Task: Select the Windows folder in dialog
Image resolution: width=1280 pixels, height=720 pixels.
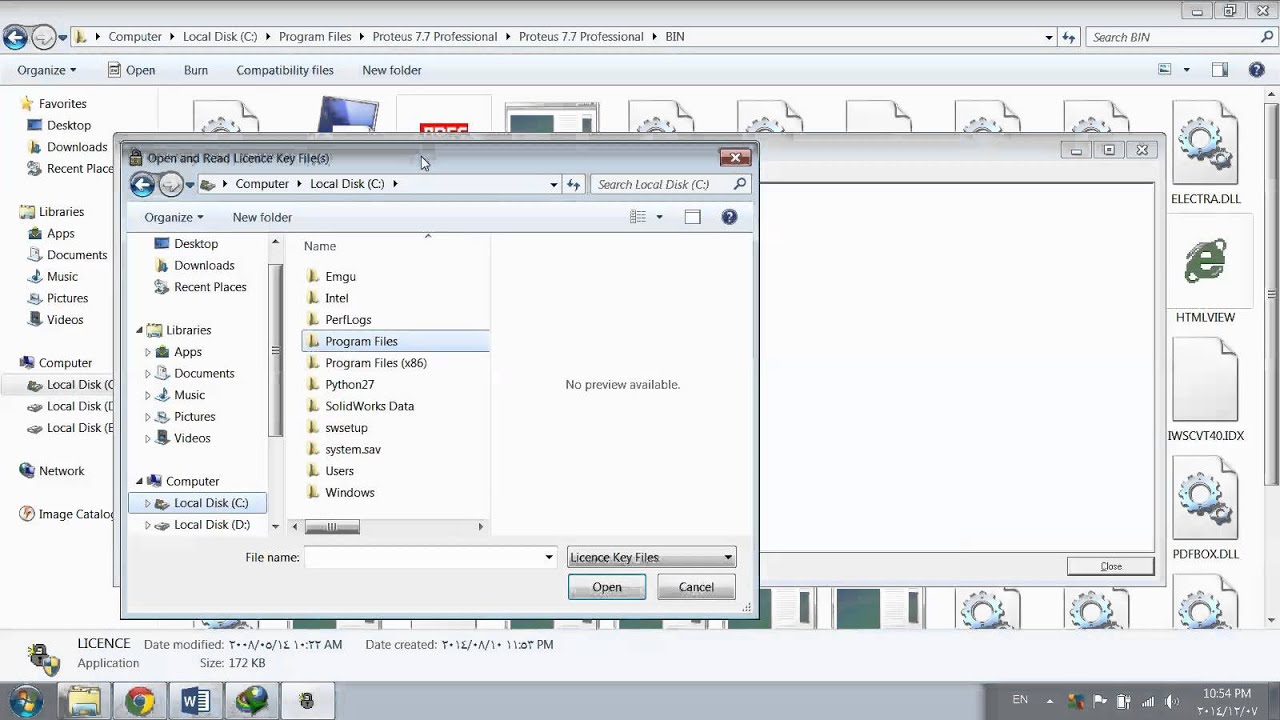Action: [349, 493]
